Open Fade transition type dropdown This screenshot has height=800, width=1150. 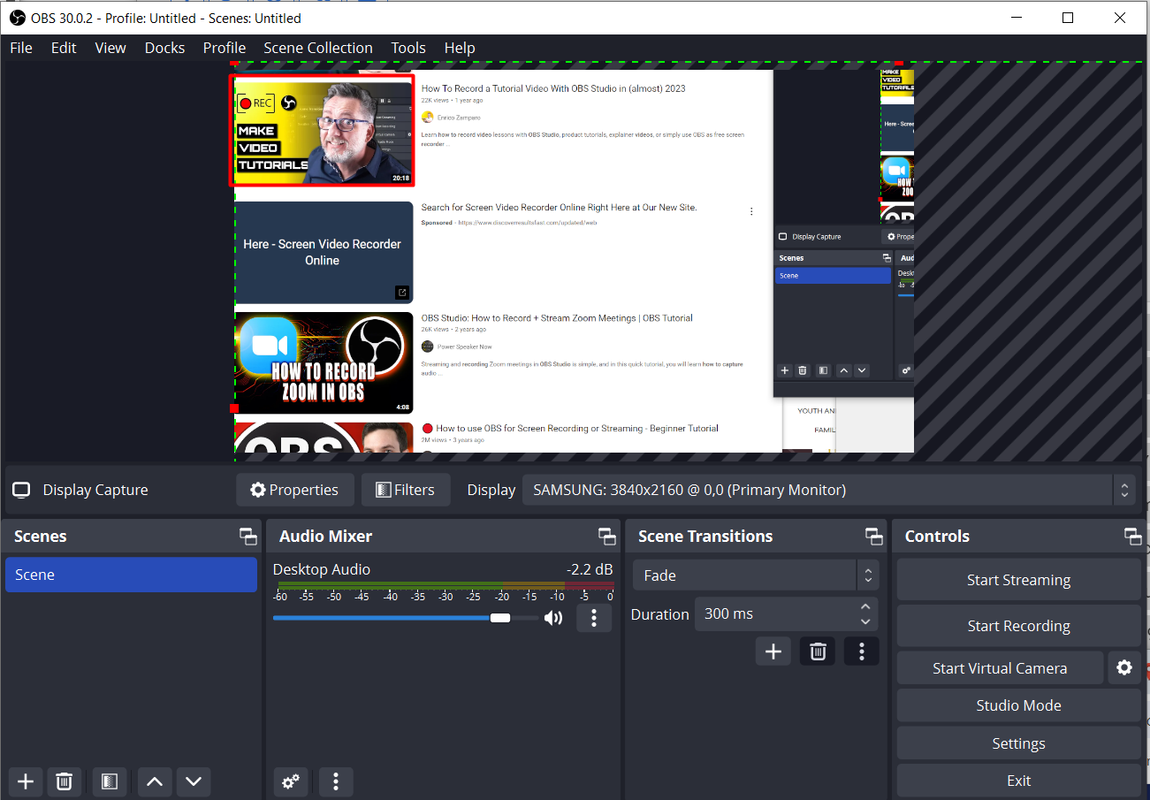tap(755, 576)
